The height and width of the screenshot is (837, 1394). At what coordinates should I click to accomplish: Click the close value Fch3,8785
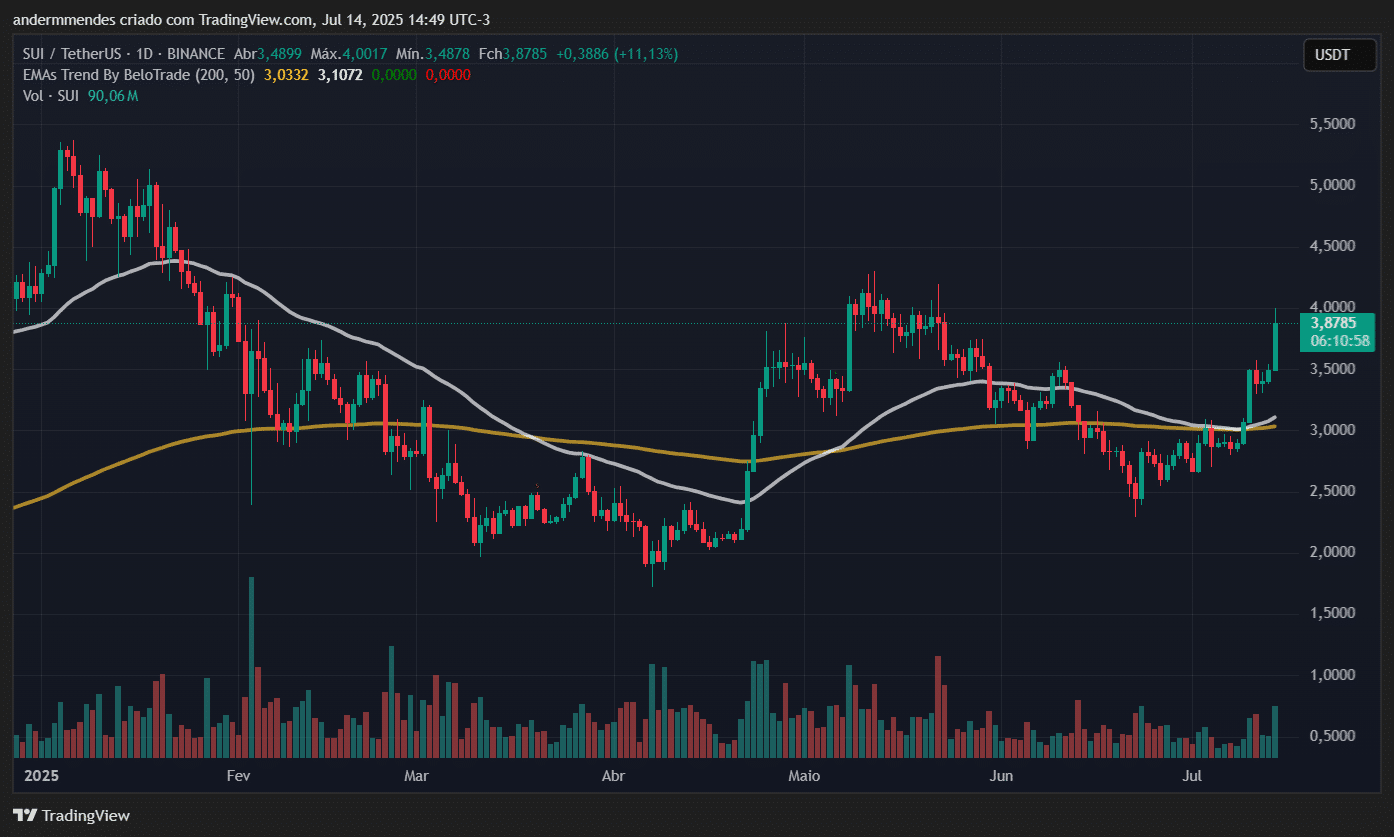click(512, 54)
